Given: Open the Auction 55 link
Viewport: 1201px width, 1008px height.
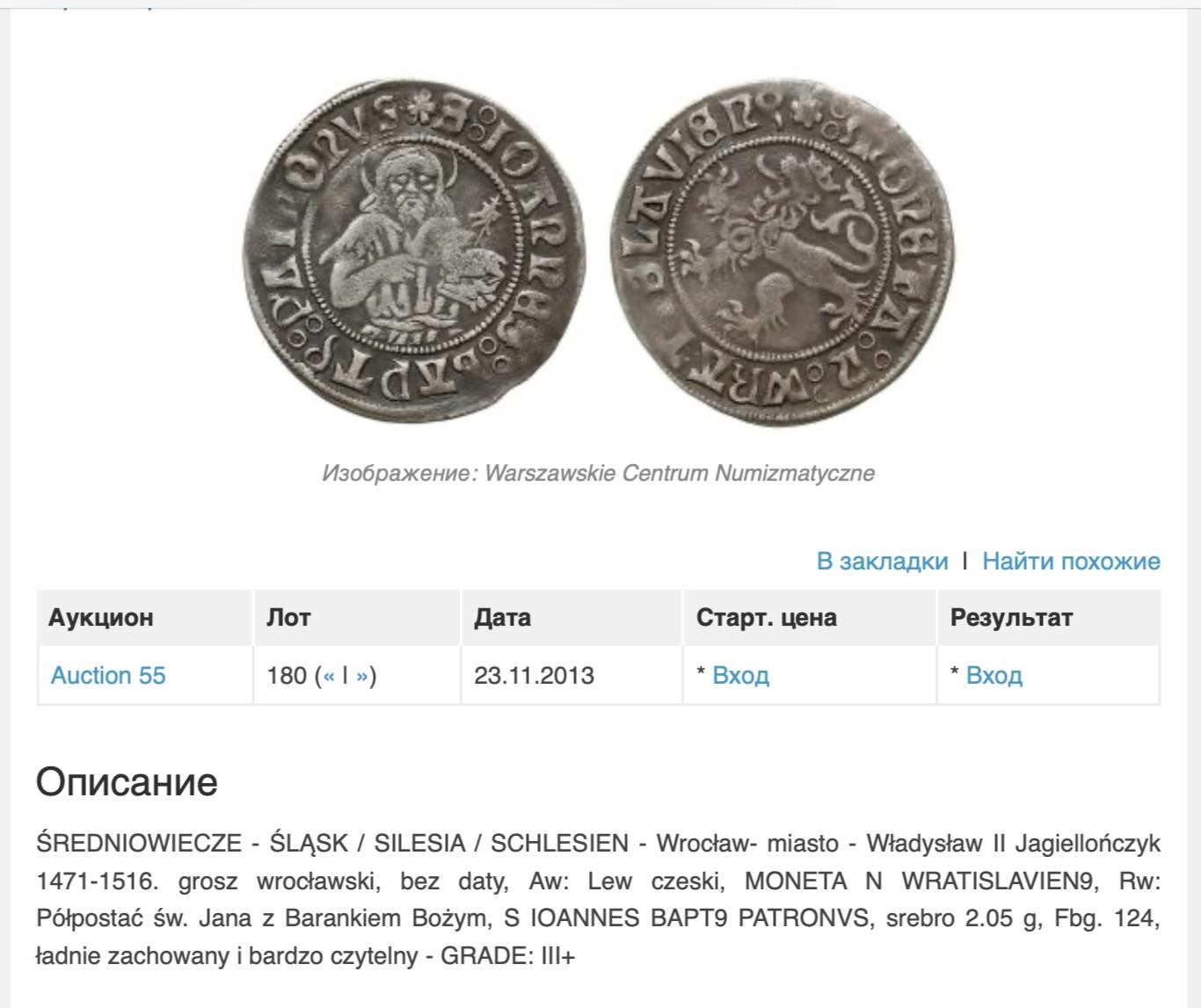Looking at the screenshot, I should 108,675.
